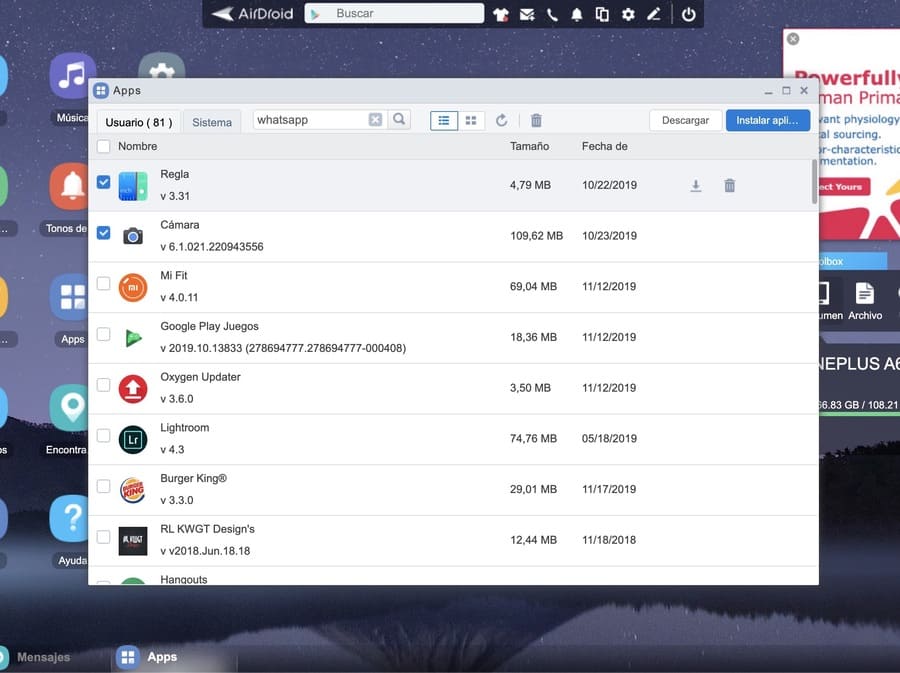Viewport: 900px width, 673px height.
Task: Open notifications bell in top bar
Action: pos(577,14)
